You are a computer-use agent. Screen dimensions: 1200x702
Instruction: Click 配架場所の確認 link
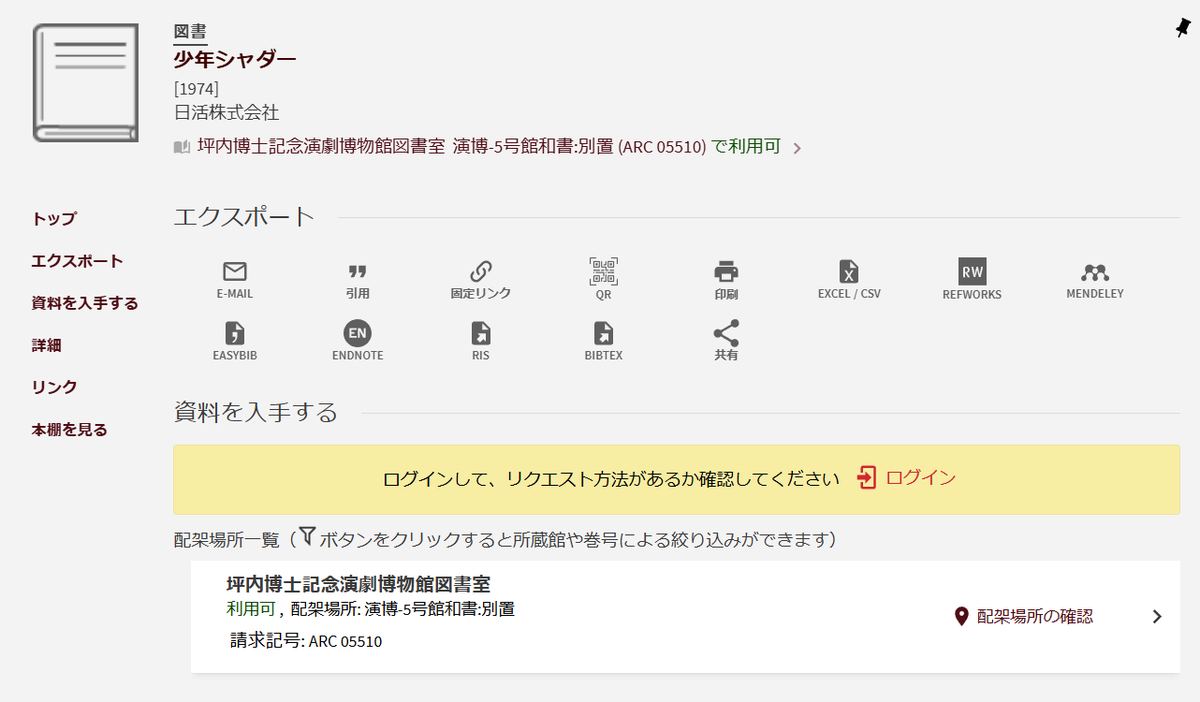(x=1035, y=616)
